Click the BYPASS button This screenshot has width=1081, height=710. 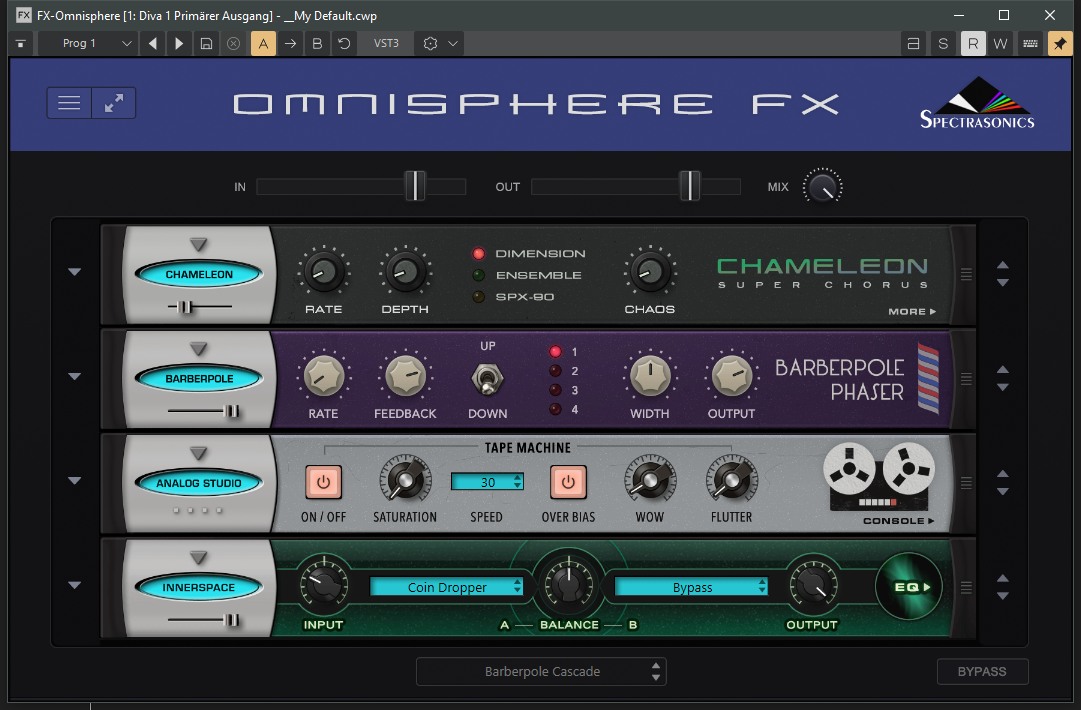(982, 672)
